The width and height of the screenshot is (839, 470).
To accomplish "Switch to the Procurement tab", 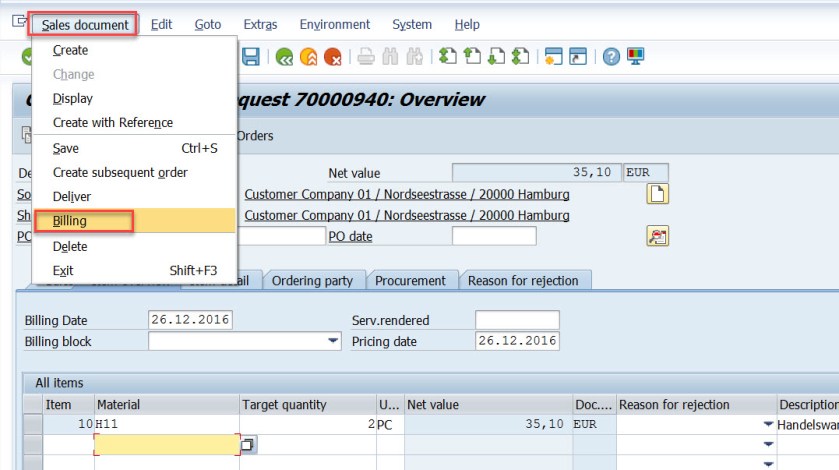I will [410, 281].
